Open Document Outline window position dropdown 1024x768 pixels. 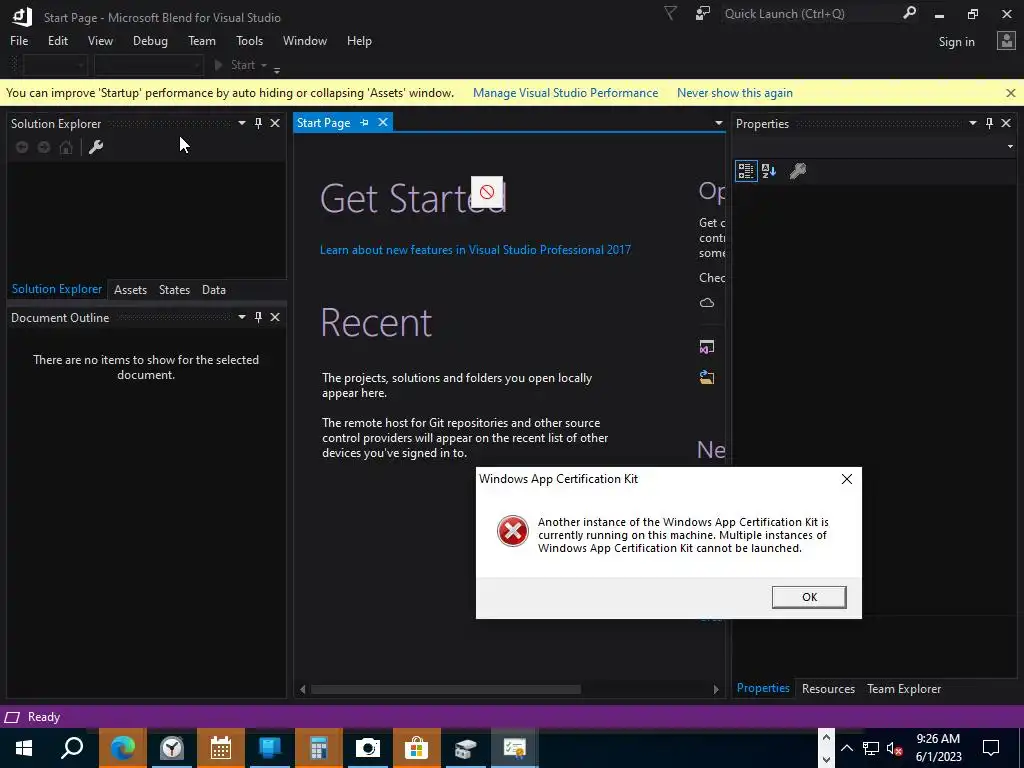242,317
